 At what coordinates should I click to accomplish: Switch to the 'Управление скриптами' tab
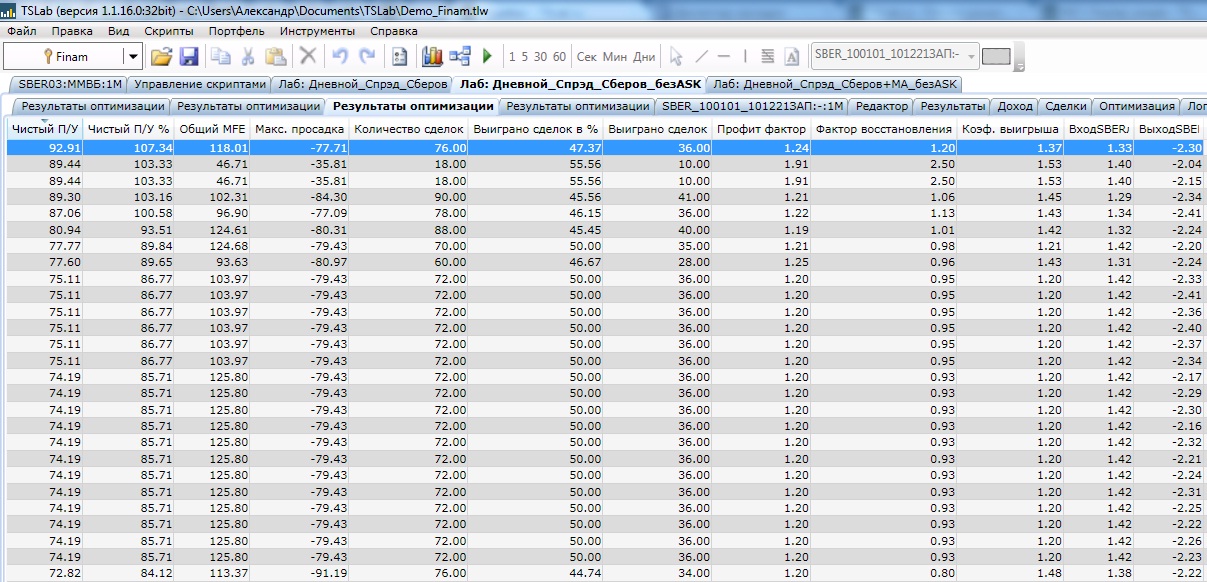click(201, 84)
